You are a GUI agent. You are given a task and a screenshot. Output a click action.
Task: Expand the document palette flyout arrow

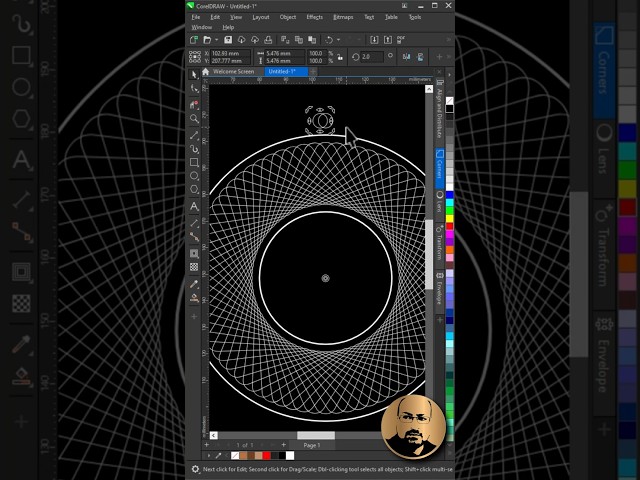pos(209,456)
